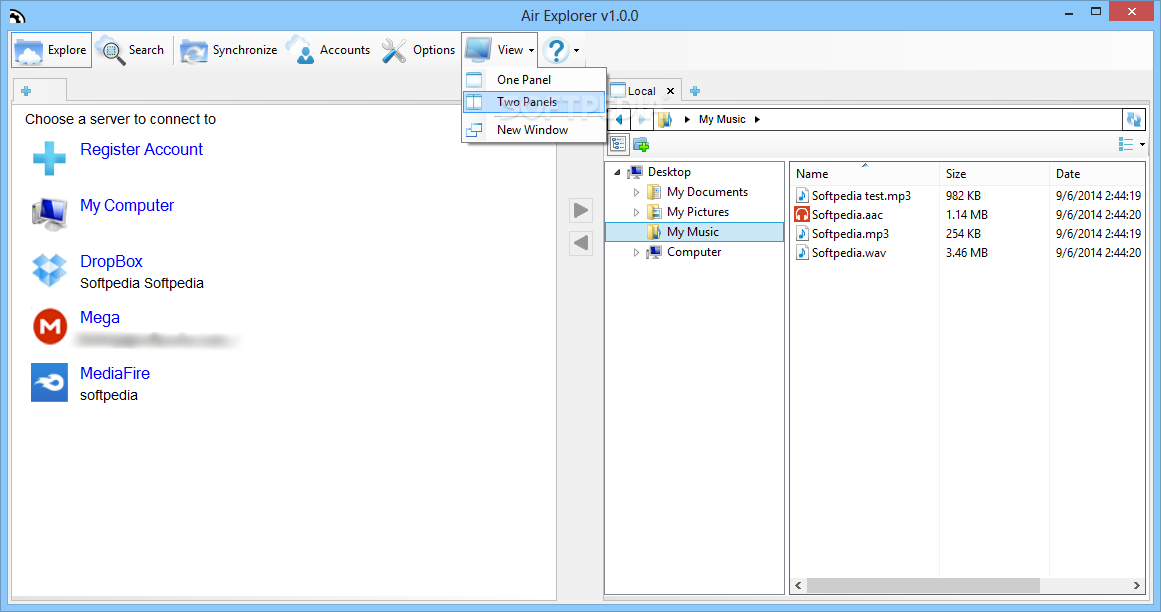Click the scroll left arrow in file list
The height and width of the screenshot is (612, 1161).
(798, 585)
